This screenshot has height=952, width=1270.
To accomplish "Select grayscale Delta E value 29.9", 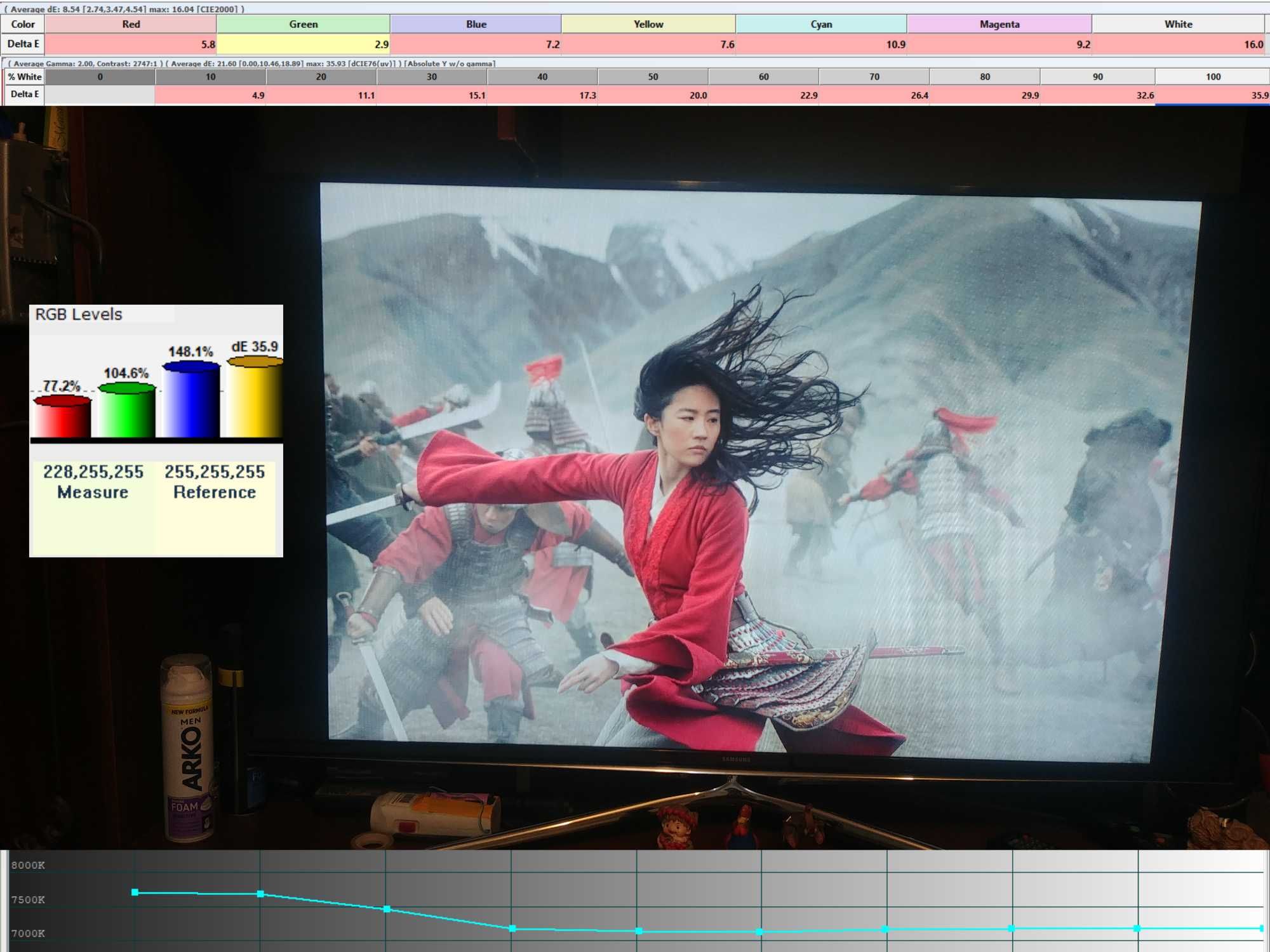I will (985, 95).
